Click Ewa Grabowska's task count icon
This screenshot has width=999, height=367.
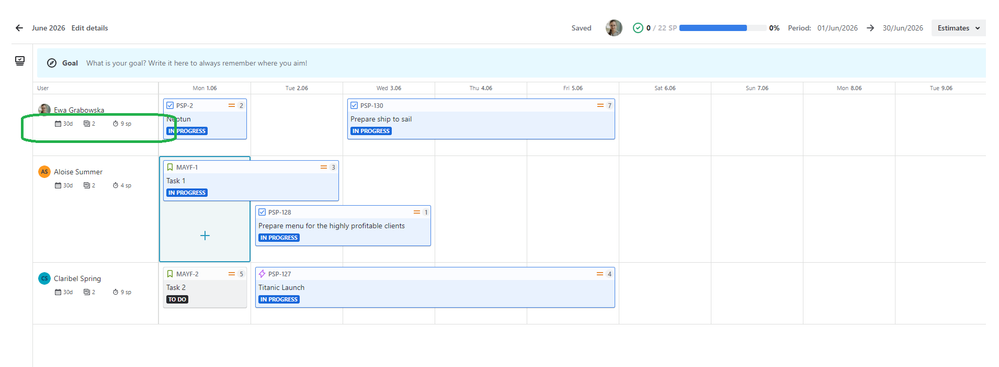(87, 124)
